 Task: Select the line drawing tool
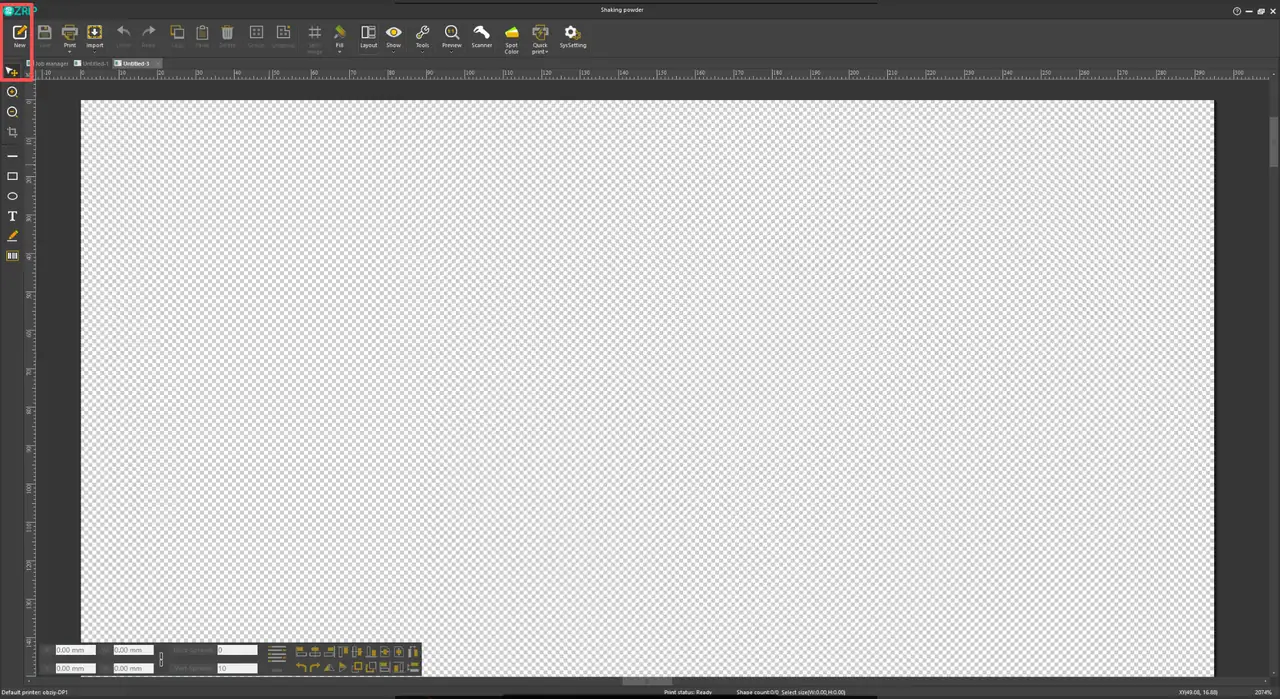(12, 156)
